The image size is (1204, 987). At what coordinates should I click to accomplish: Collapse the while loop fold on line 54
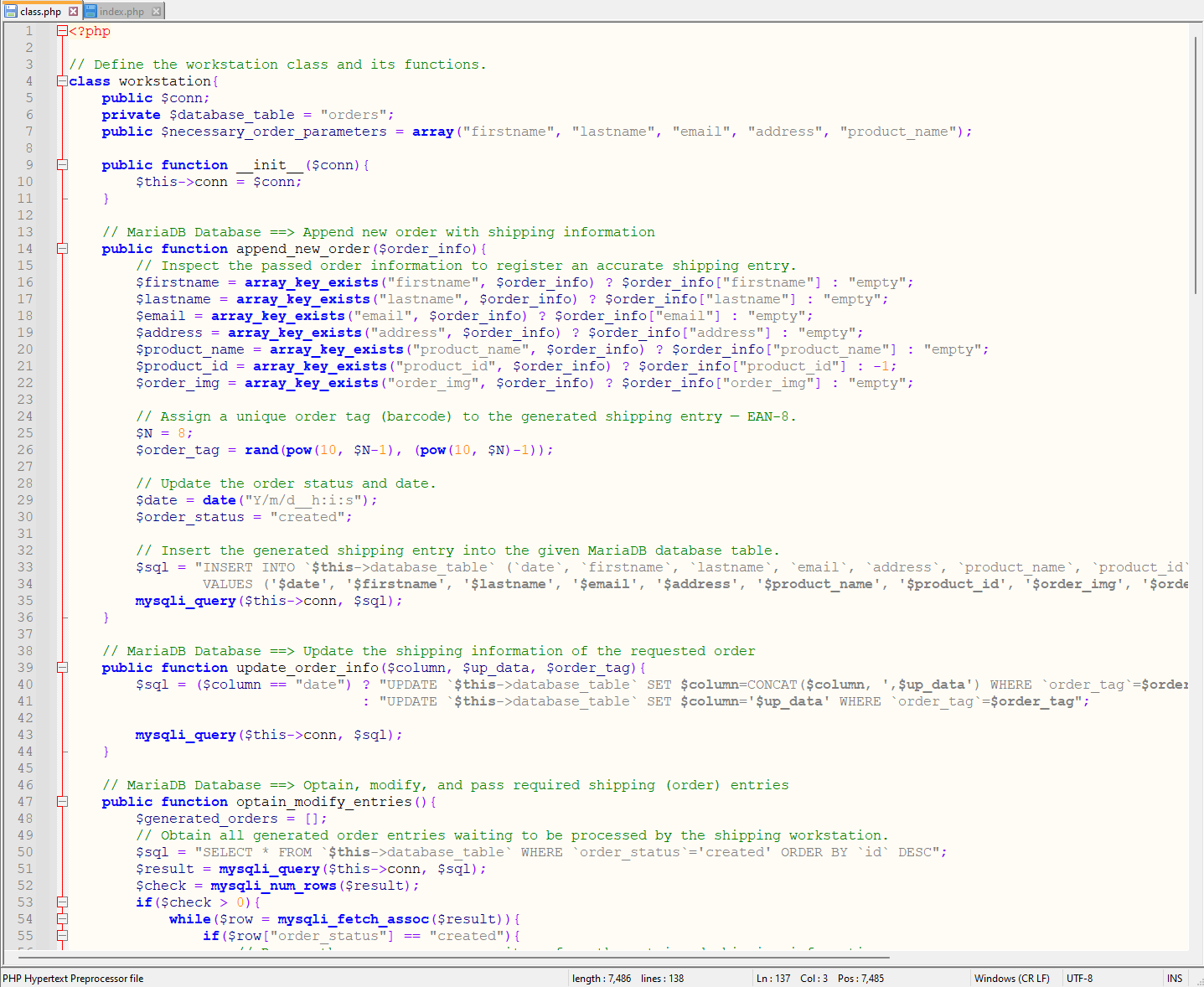point(62,919)
